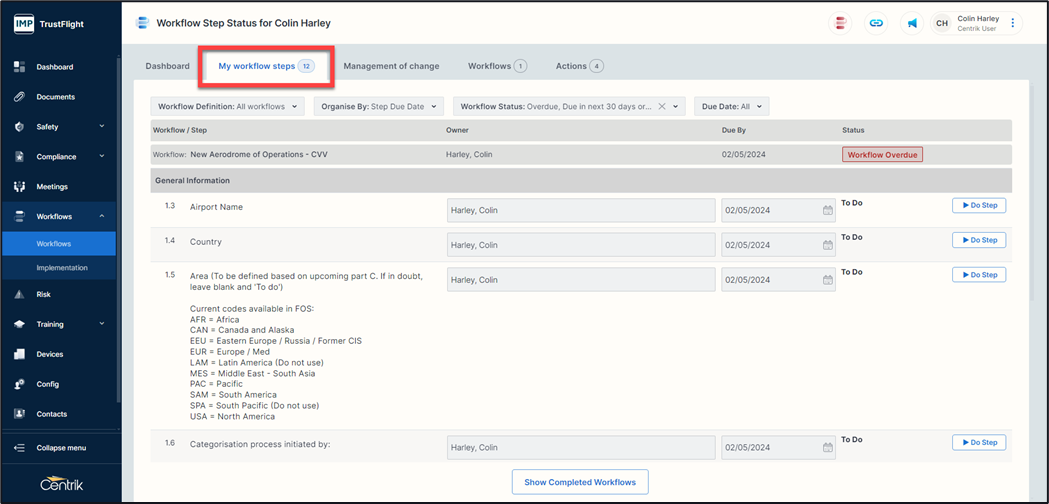Open the Due Date filter dropdown
The height and width of the screenshot is (504, 1049).
pyautogui.click(x=731, y=106)
